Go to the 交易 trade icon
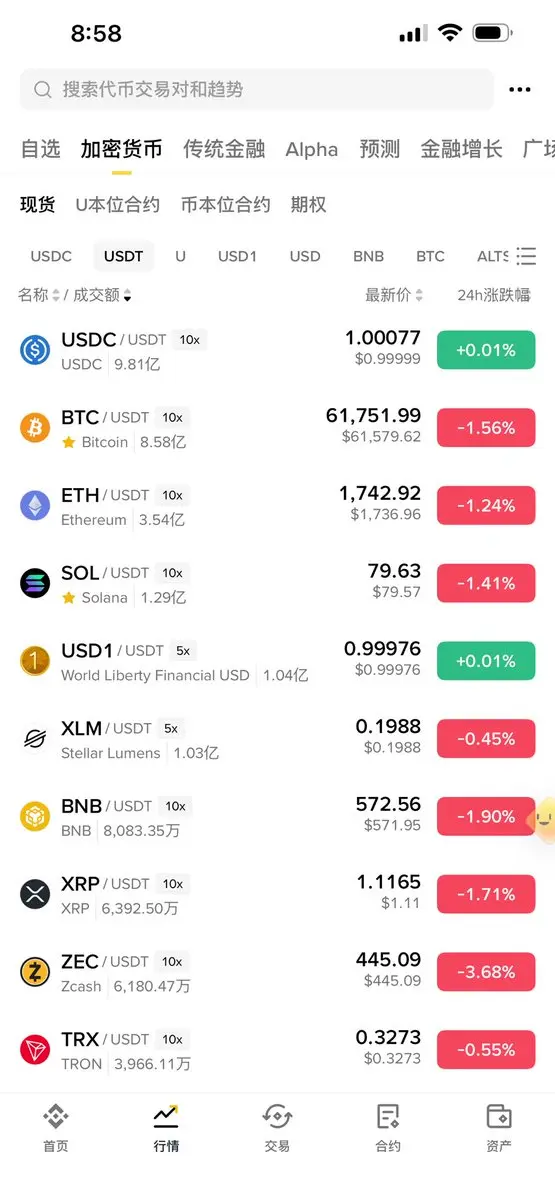 coord(277,1116)
